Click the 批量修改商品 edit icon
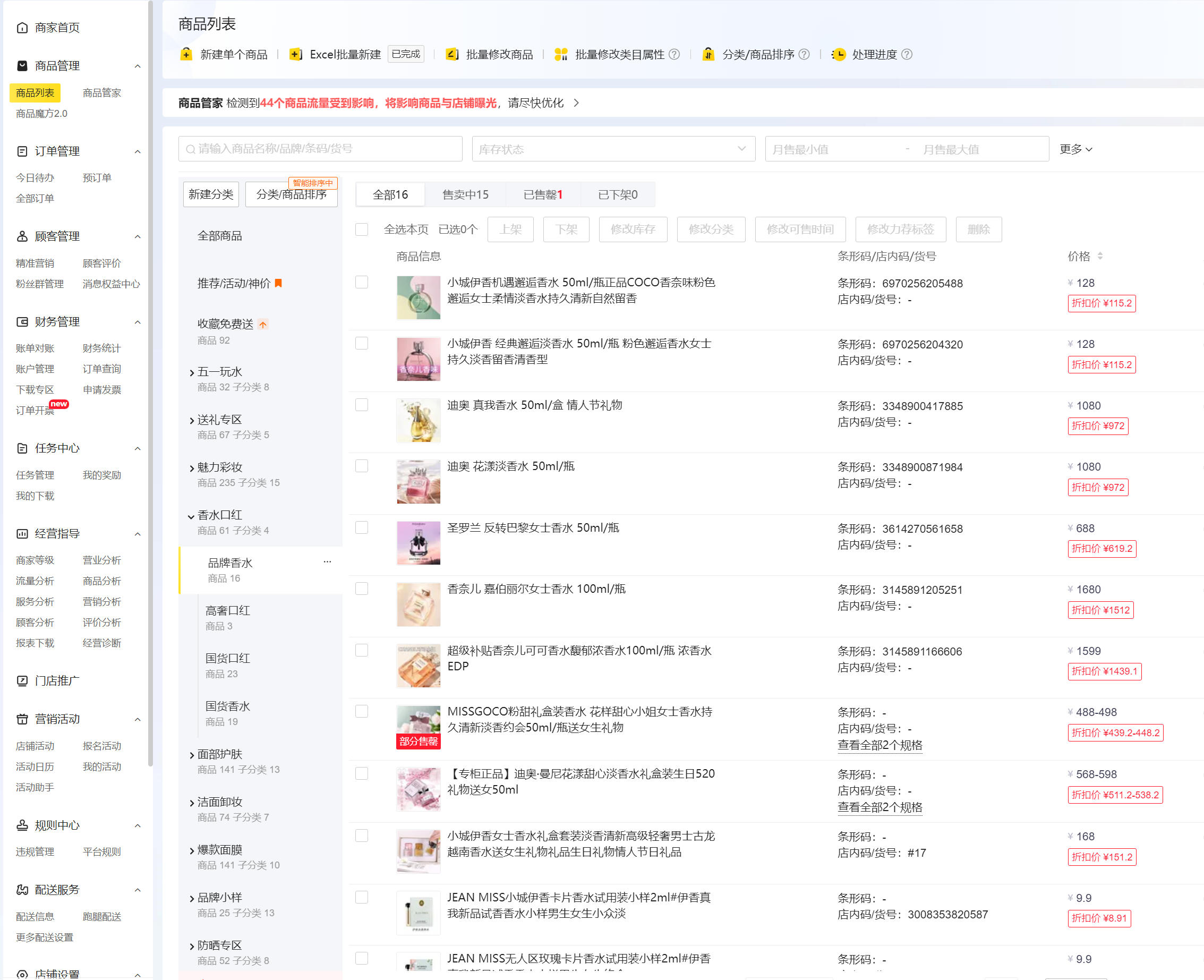The width and height of the screenshot is (1204, 980). [x=451, y=54]
